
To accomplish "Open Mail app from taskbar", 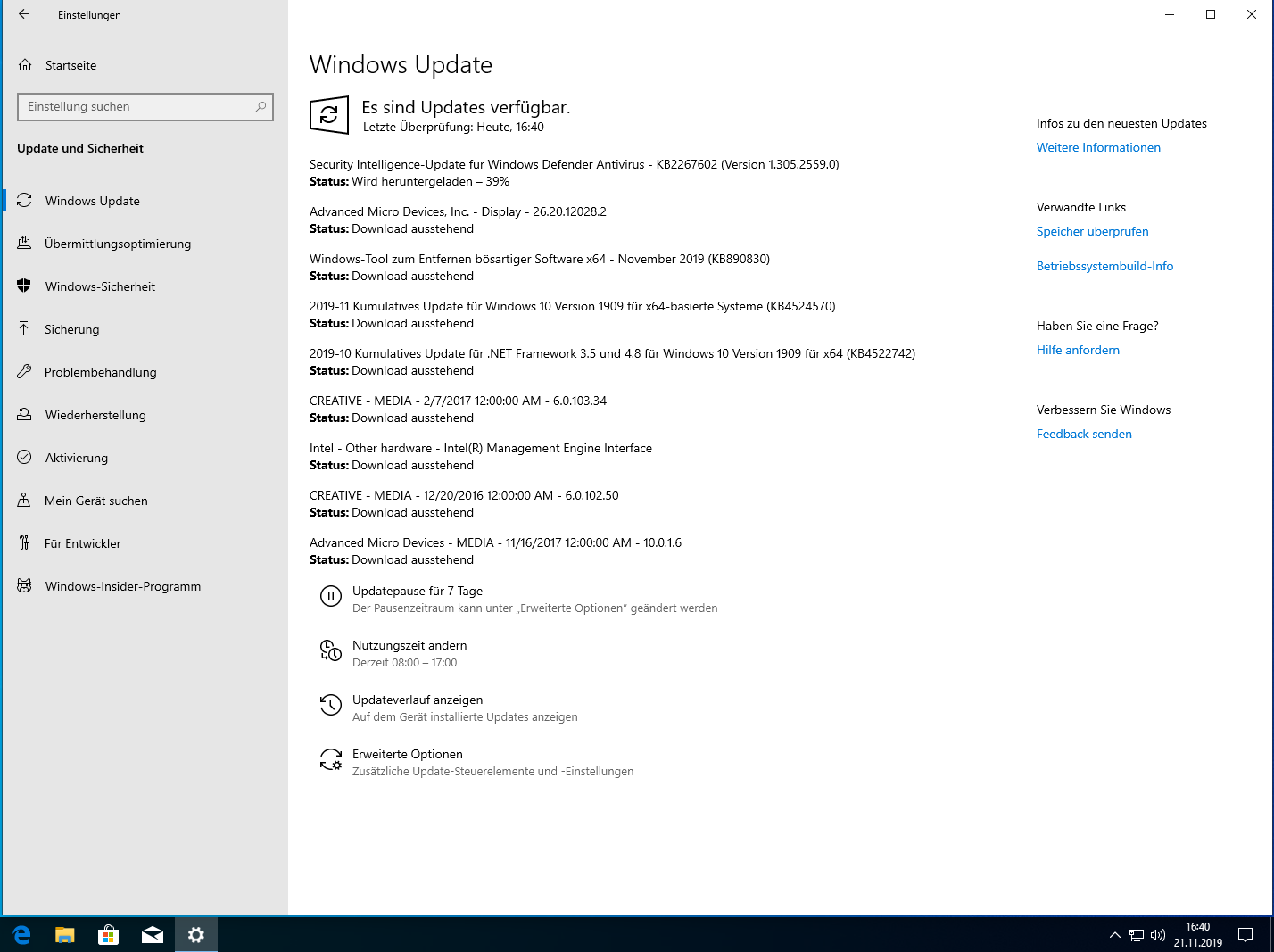I will click(153, 934).
